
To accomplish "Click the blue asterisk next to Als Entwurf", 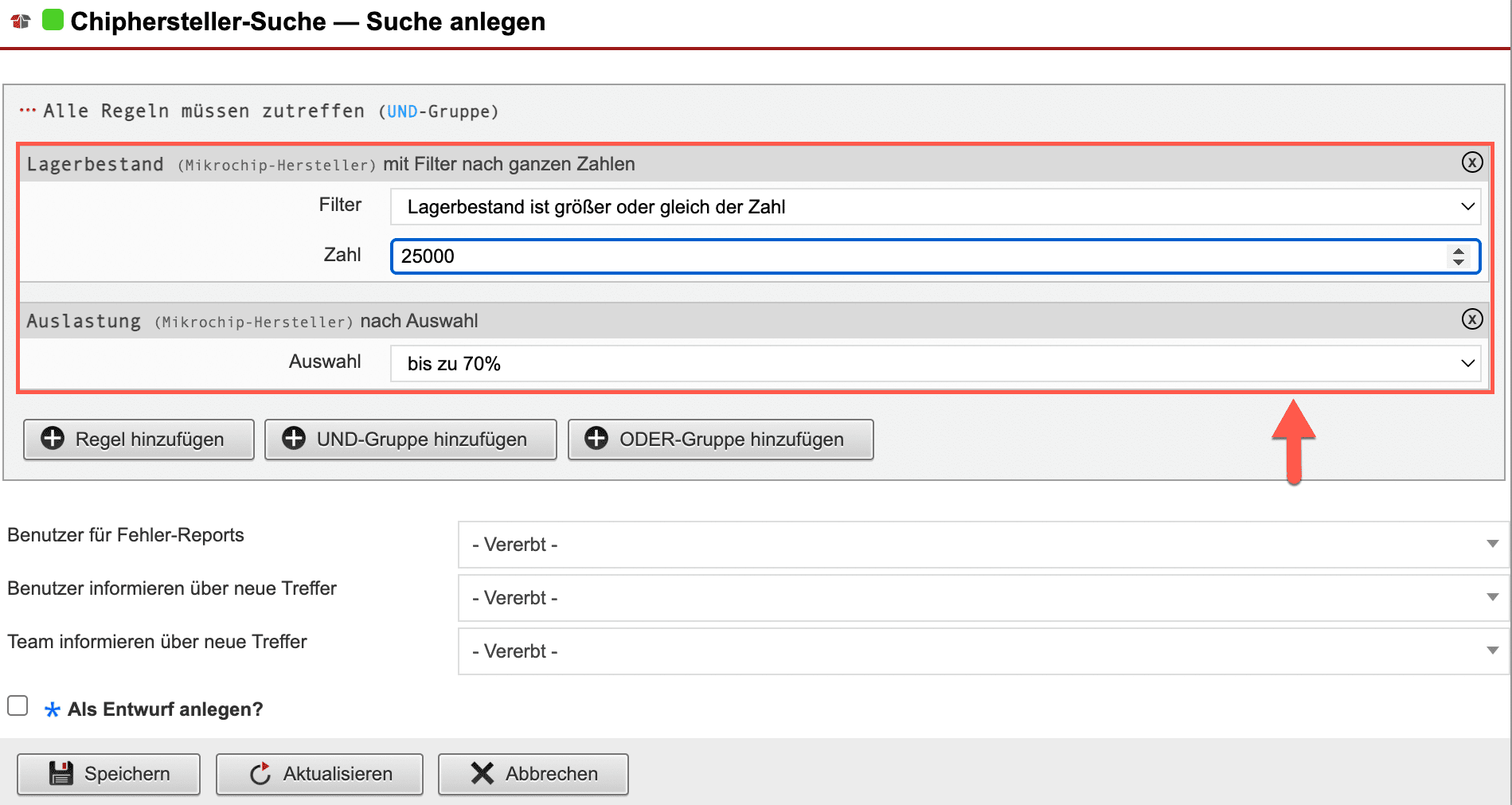I will pyautogui.click(x=53, y=709).
